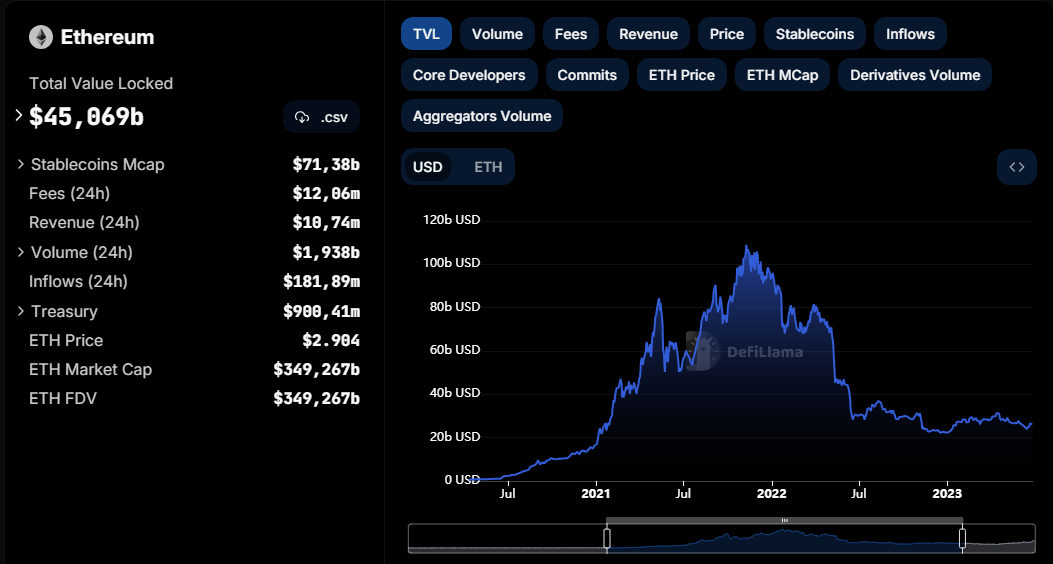
Task: Toggle the Price chart metric
Action: click(727, 34)
